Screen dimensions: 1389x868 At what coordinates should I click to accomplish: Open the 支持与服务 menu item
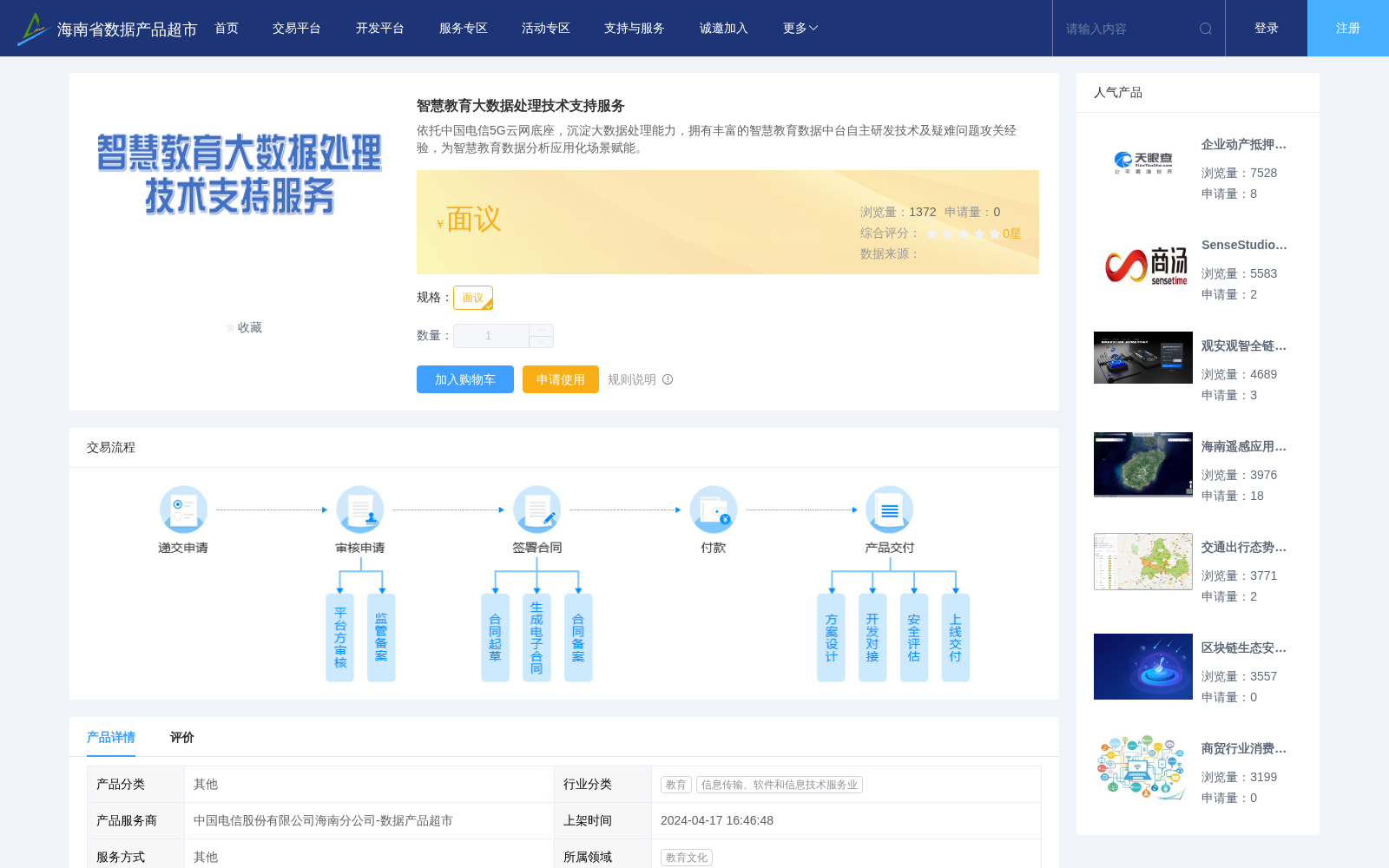[635, 29]
